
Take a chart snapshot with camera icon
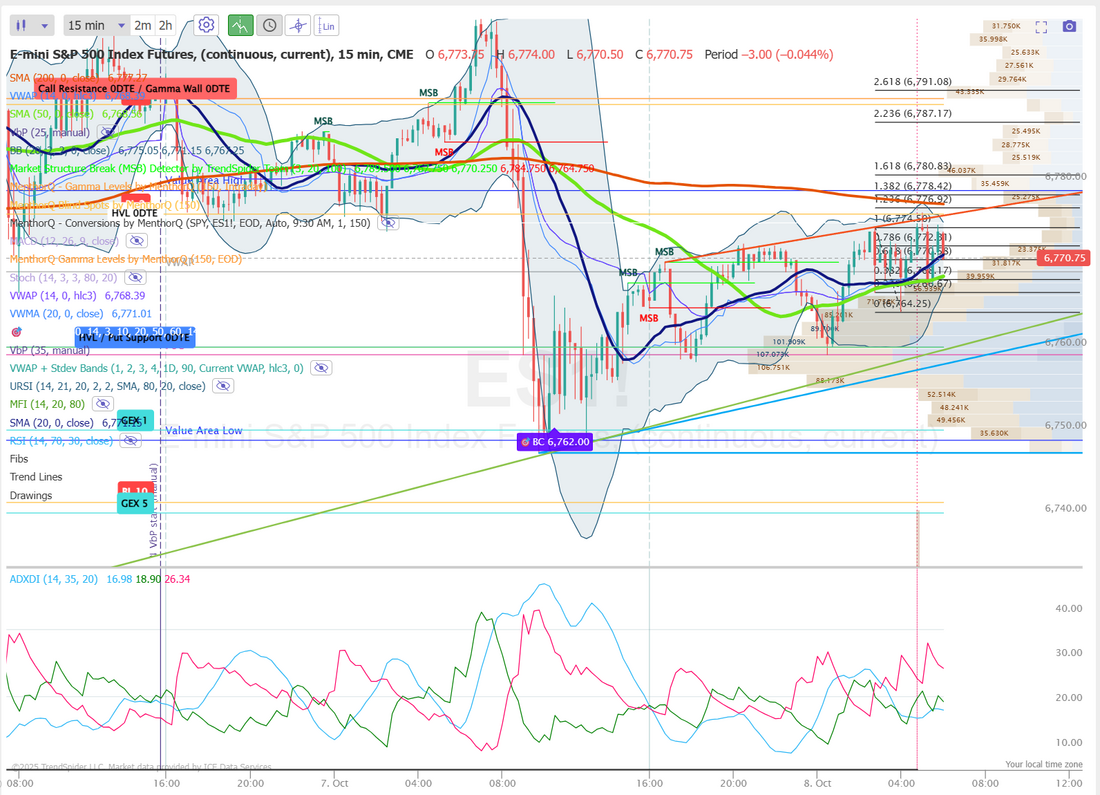click(x=1070, y=27)
